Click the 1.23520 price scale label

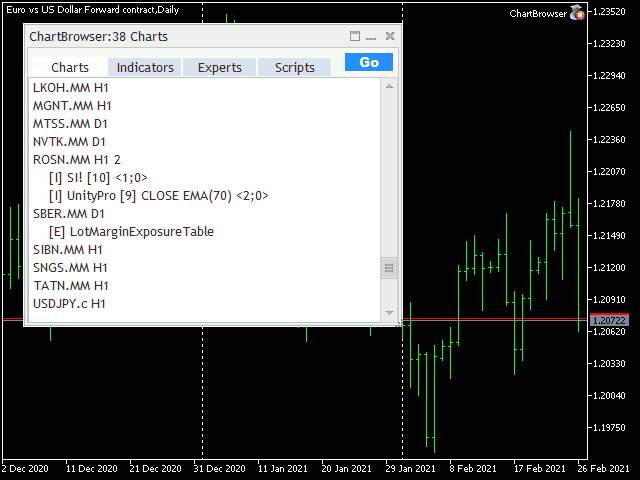609,11
